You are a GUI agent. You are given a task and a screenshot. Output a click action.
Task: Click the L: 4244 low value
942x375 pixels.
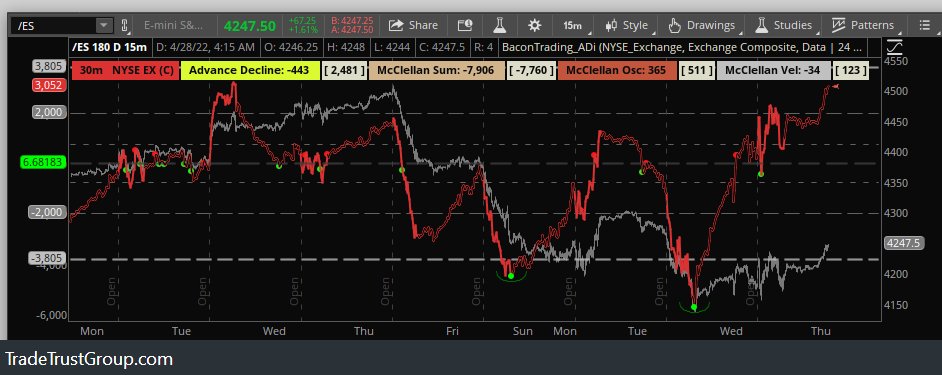[x=393, y=46]
